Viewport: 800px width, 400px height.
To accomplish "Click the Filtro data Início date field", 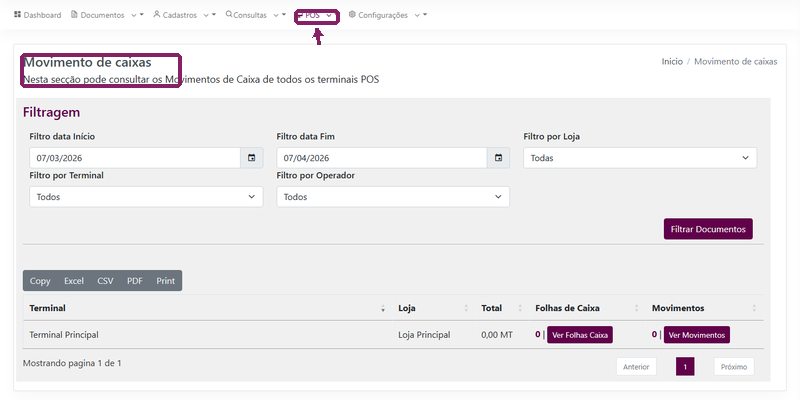I will click(135, 158).
